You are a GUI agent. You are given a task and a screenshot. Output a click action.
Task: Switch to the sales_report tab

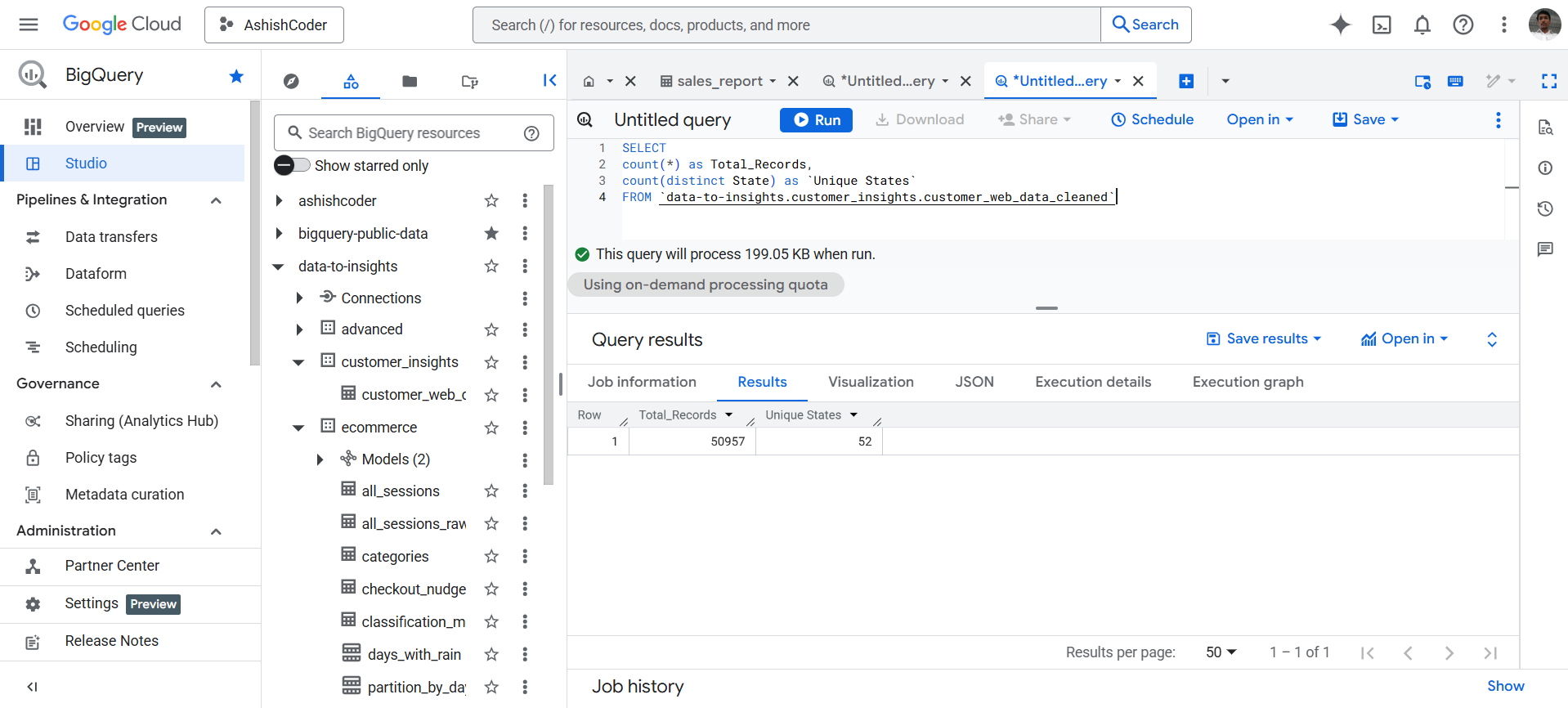tap(719, 81)
